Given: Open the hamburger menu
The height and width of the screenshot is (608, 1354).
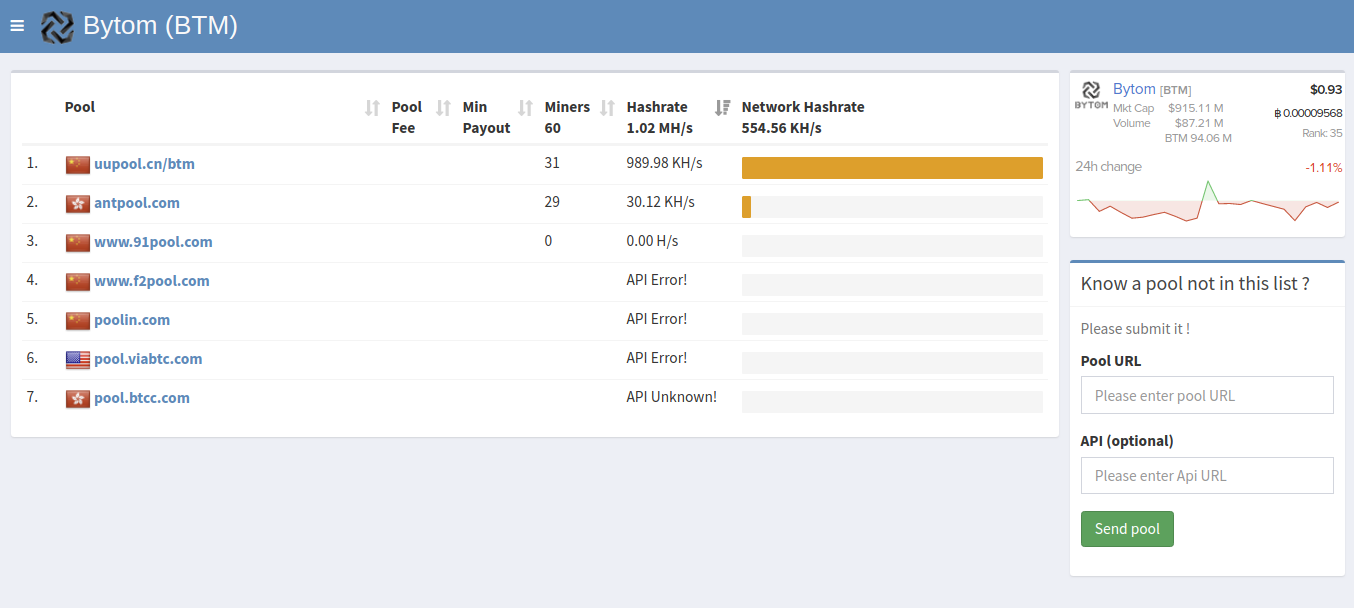Looking at the screenshot, I should (x=17, y=26).
